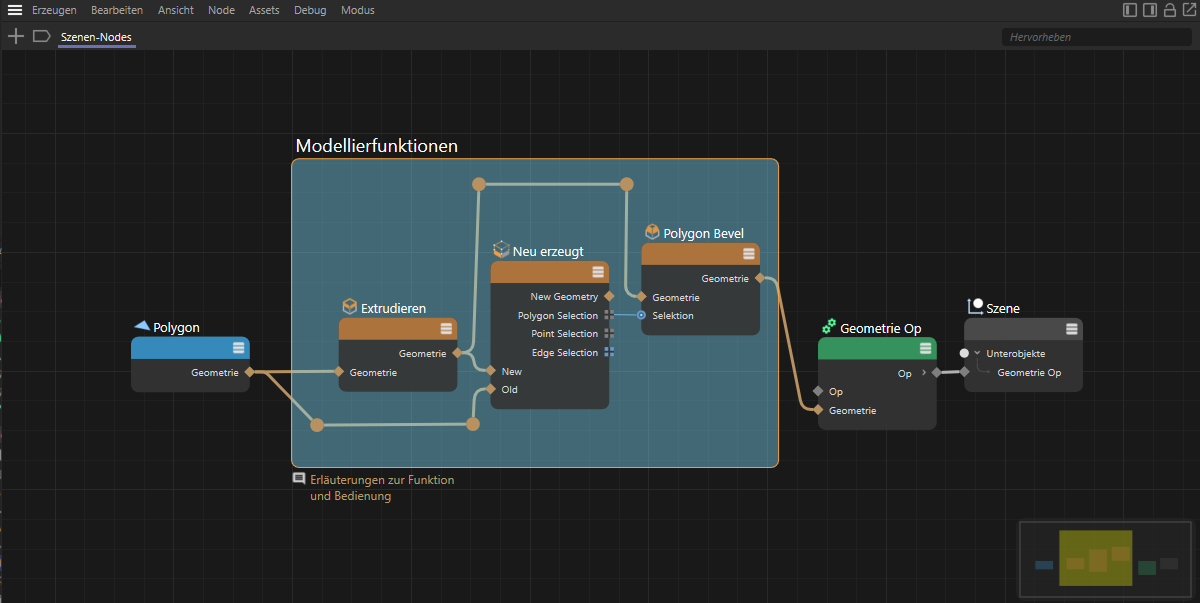The width and height of the screenshot is (1200, 603).
Task: Toggle the left side panel
Action: click(1130, 10)
